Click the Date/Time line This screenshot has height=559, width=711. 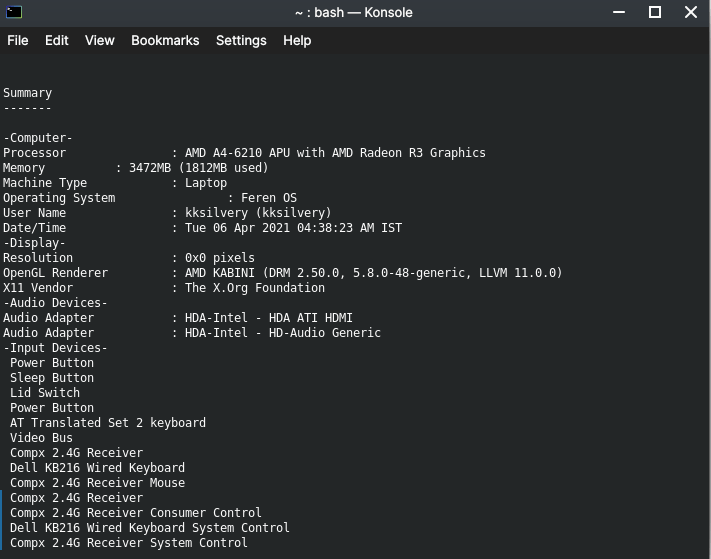point(203,228)
